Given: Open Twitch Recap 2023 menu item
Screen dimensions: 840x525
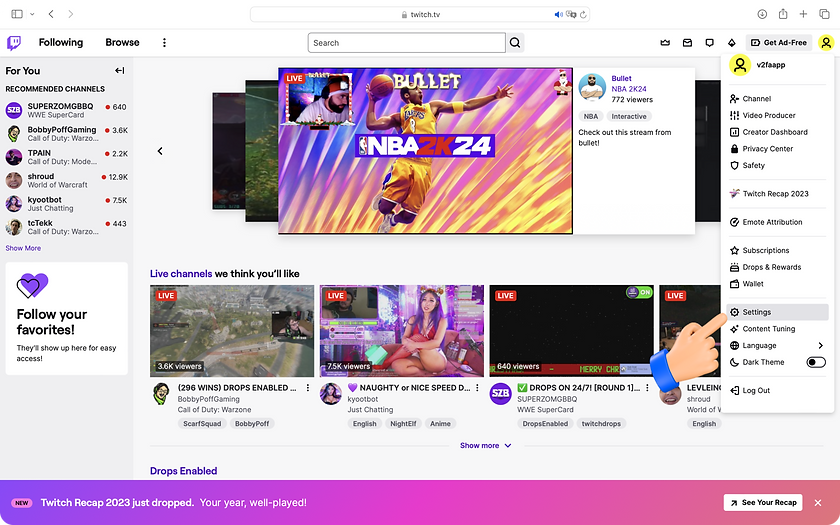Looking at the screenshot, I should pyautogui.click(x=777, y=193).
